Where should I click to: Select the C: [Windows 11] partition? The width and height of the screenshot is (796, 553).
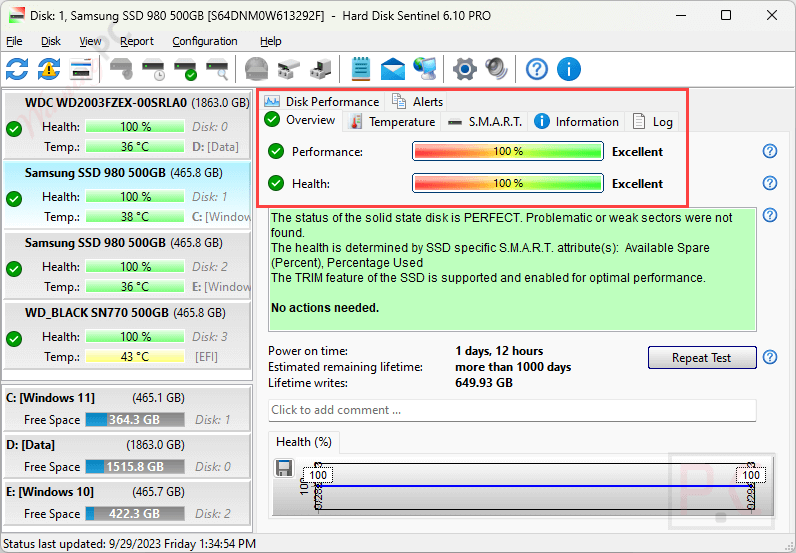point(127,409)
